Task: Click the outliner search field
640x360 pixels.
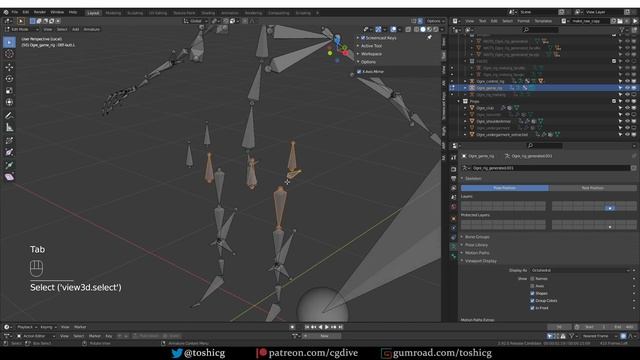Action: point(541,30)
